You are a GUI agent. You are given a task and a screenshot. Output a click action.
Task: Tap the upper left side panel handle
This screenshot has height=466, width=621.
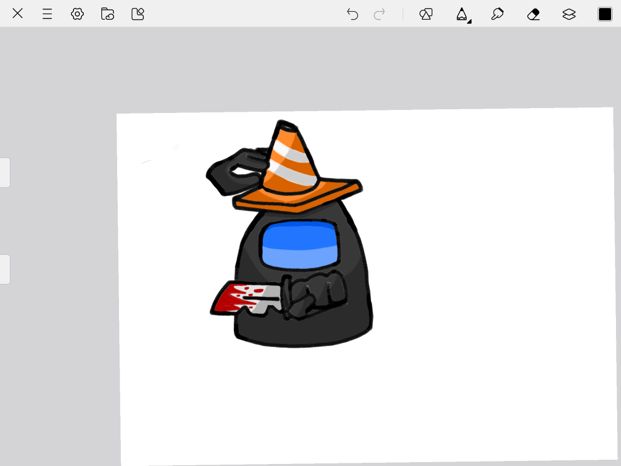(4, 172)
